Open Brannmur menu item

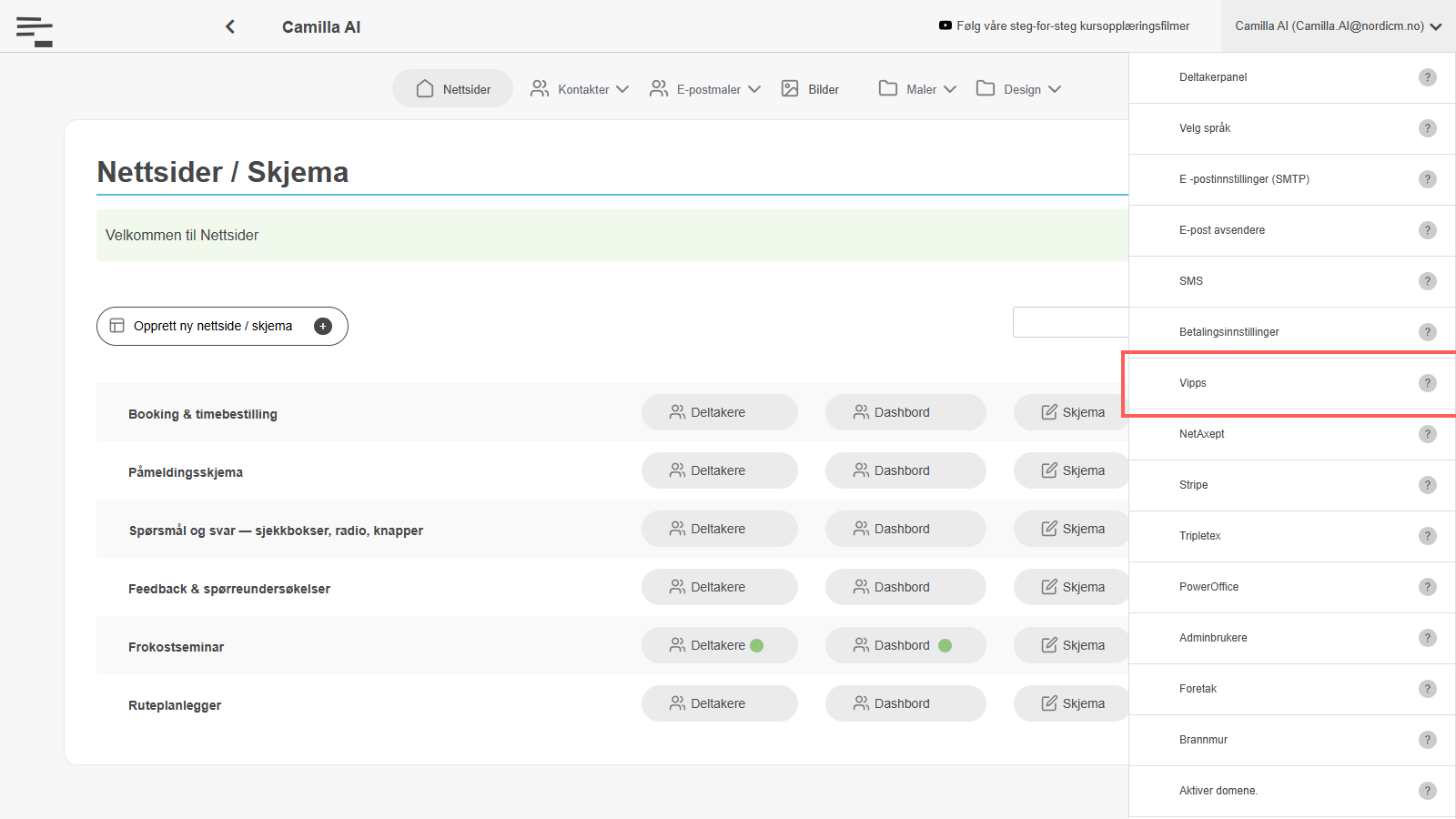pos(1292,740)
